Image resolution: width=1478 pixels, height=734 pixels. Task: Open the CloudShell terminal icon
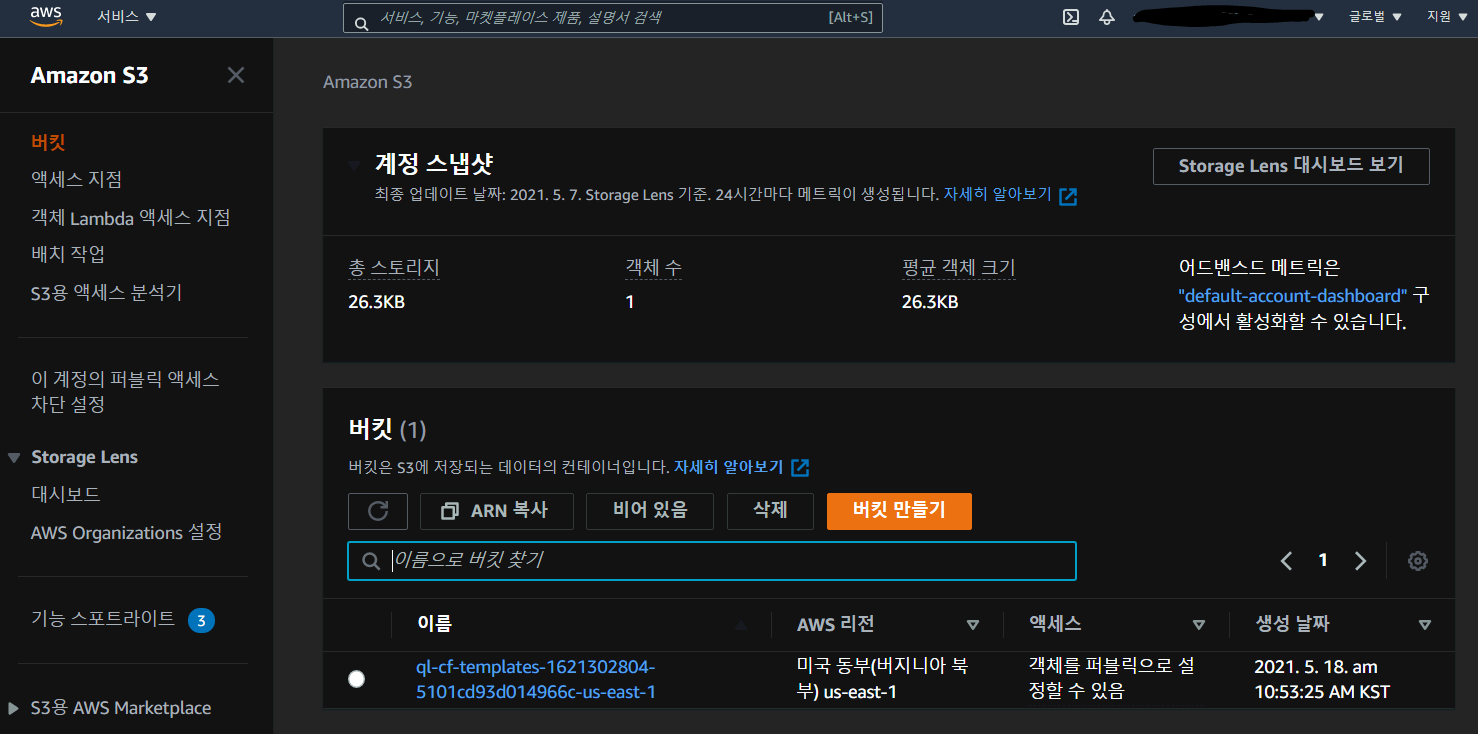pyautogui.click(x=1071, y=17)
